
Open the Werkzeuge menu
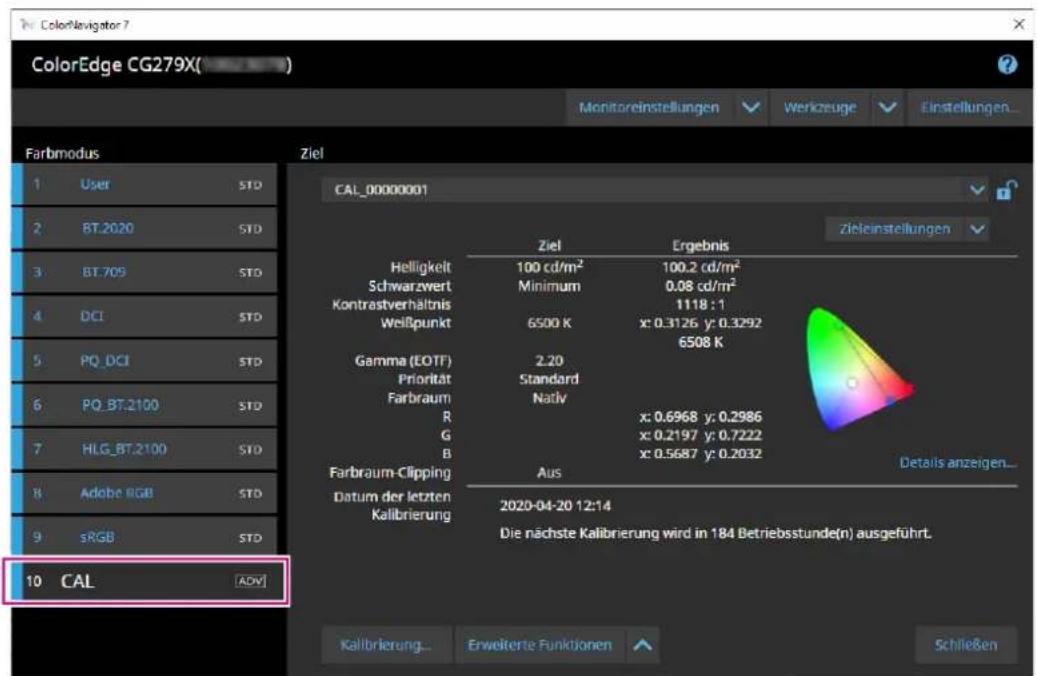(x=819, y=107)
